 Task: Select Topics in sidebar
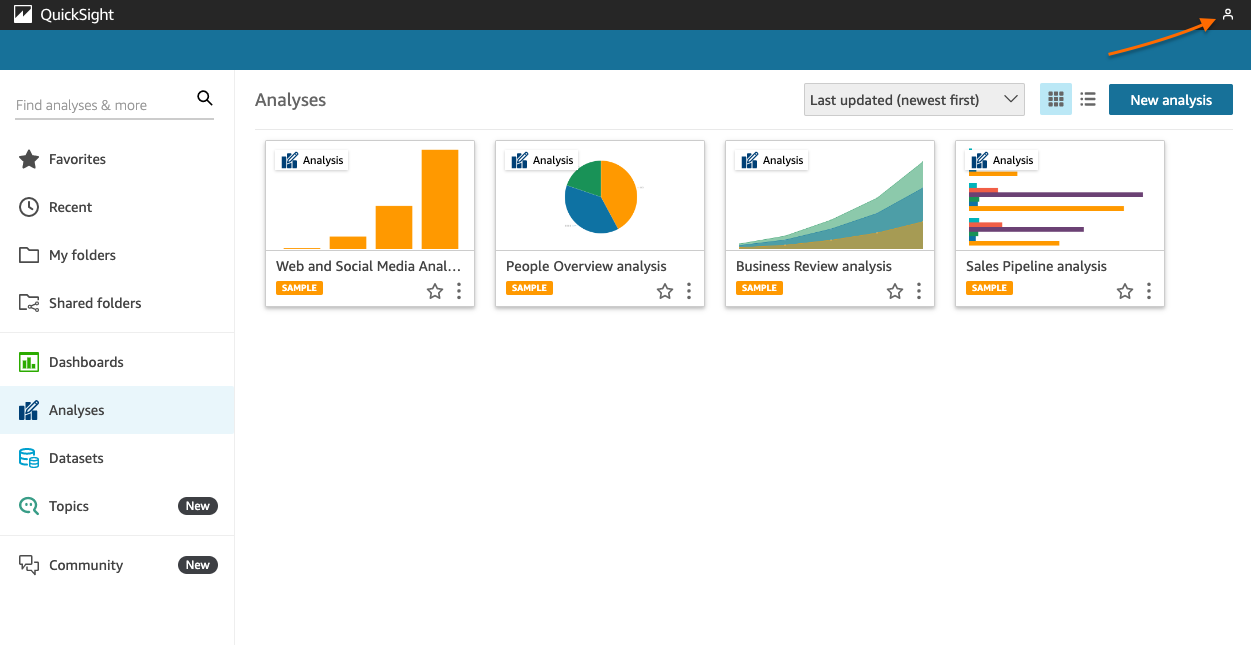tap(117, 506)
